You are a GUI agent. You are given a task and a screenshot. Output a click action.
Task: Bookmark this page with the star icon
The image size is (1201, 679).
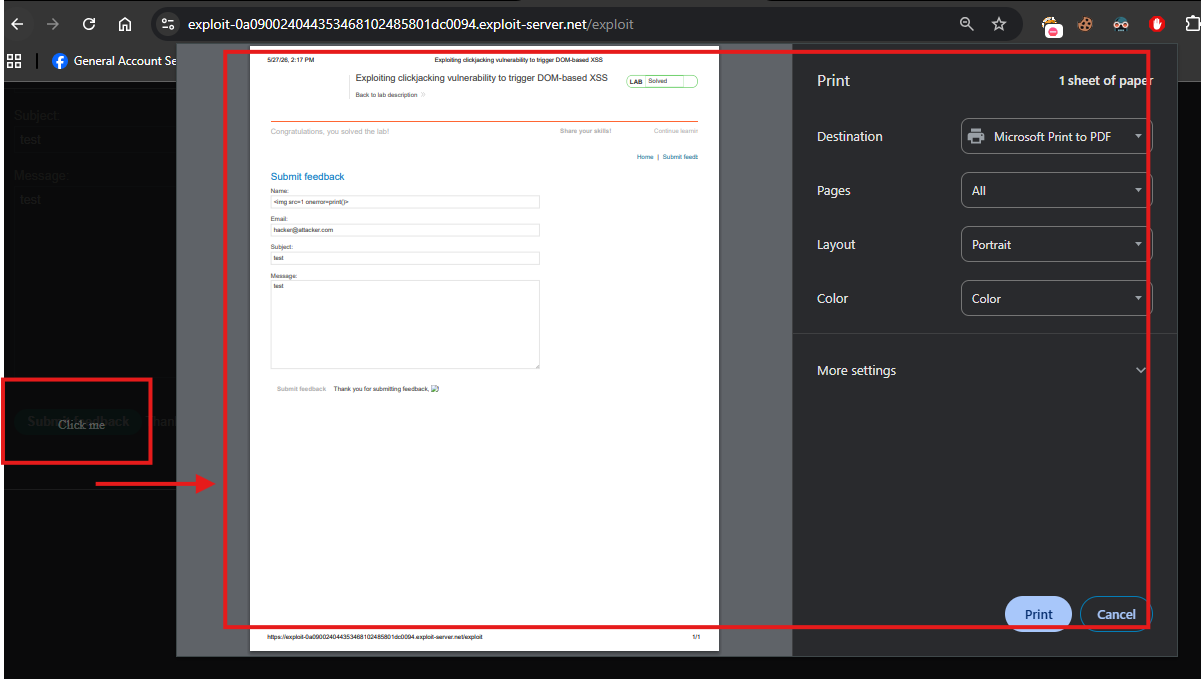pos(999,24)
